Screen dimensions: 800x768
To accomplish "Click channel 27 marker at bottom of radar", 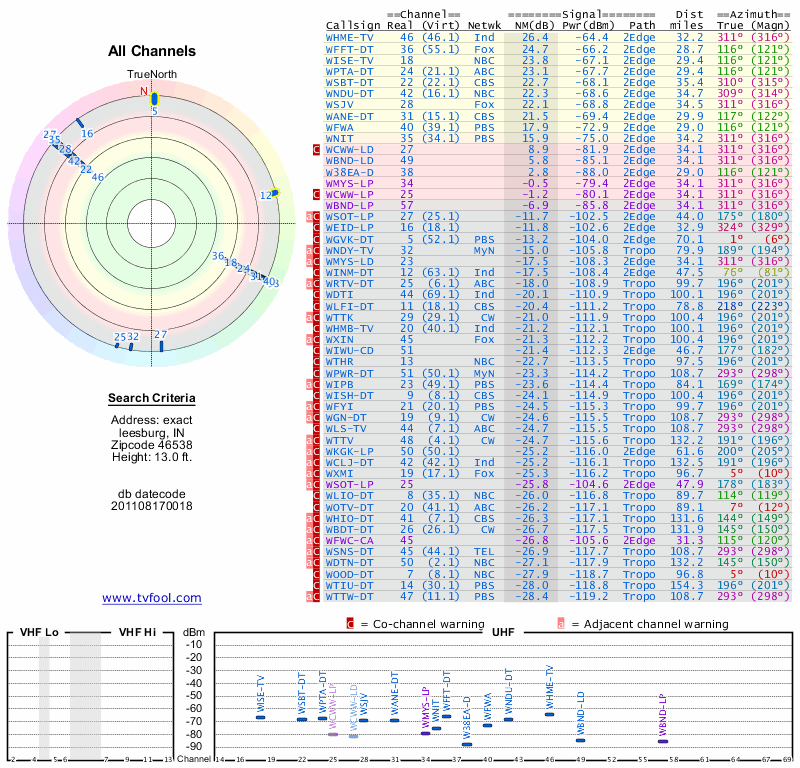I will 161,346.
